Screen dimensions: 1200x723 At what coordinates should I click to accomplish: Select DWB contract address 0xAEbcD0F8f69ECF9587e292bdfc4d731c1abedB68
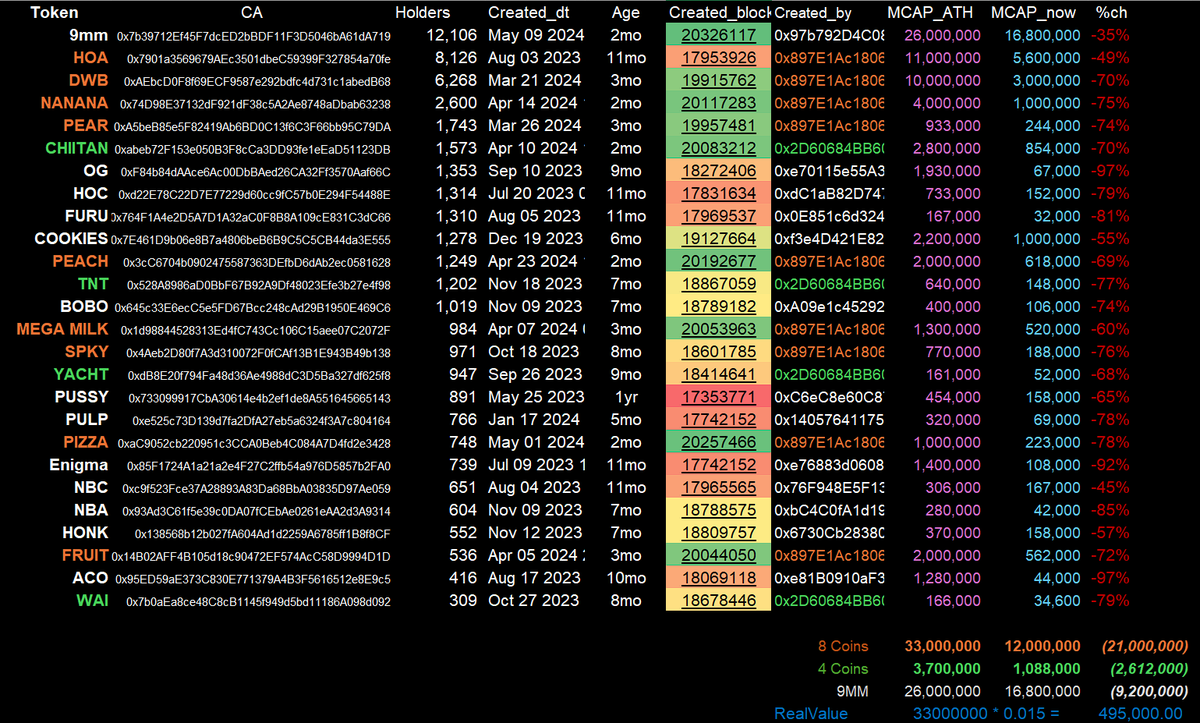pyautogui.click(x=257, y=81)
